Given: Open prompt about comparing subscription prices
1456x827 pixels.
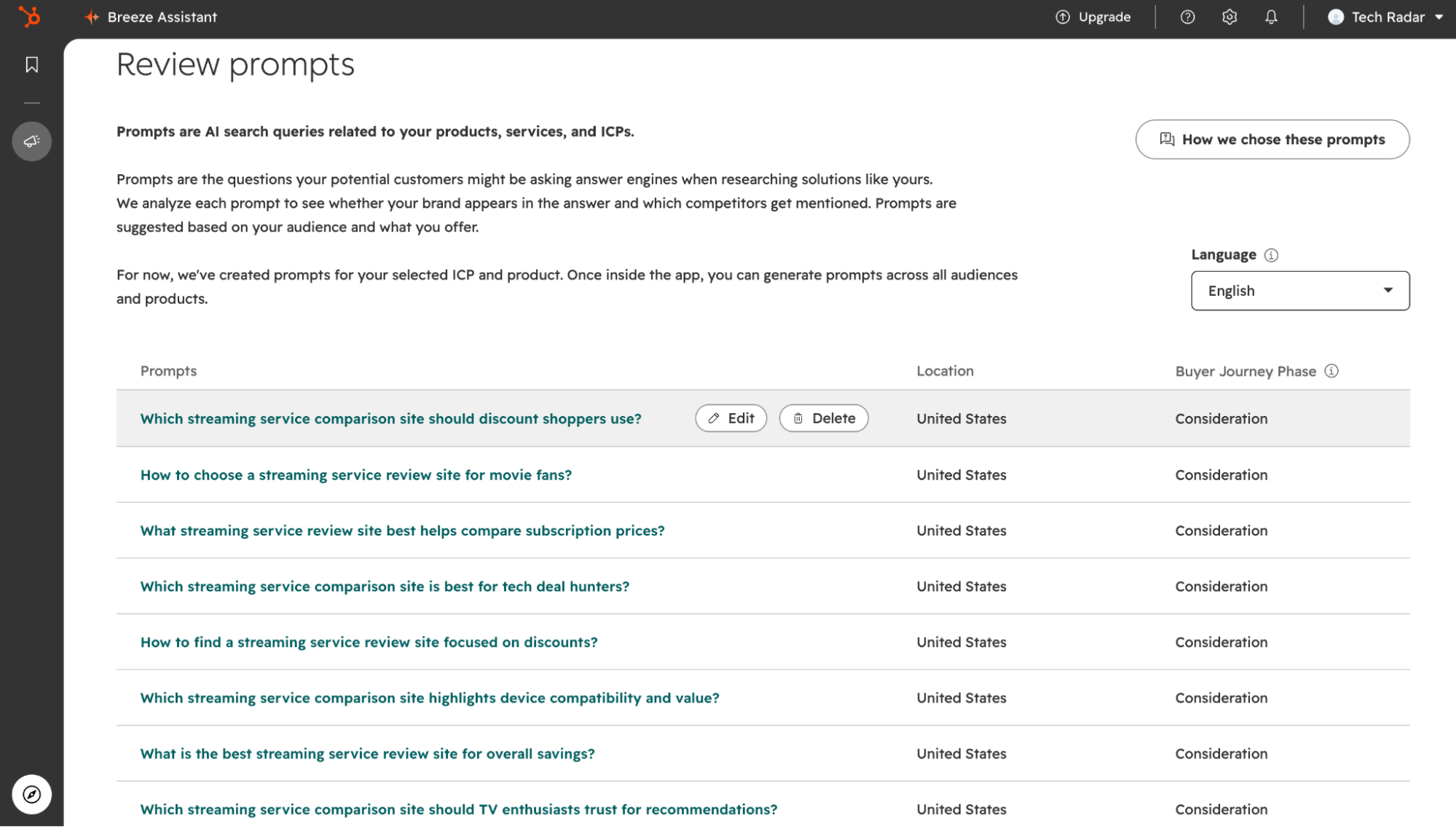Looking at the screenshot, I should click(x=402, y=530).
